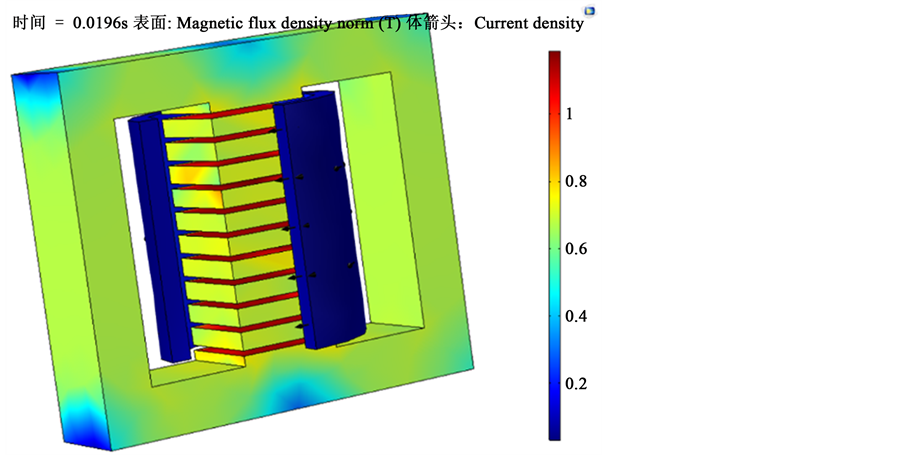Click the small blue icon at top right
Image resolution: width=903 pixels, height=455 pixels.
589,11
